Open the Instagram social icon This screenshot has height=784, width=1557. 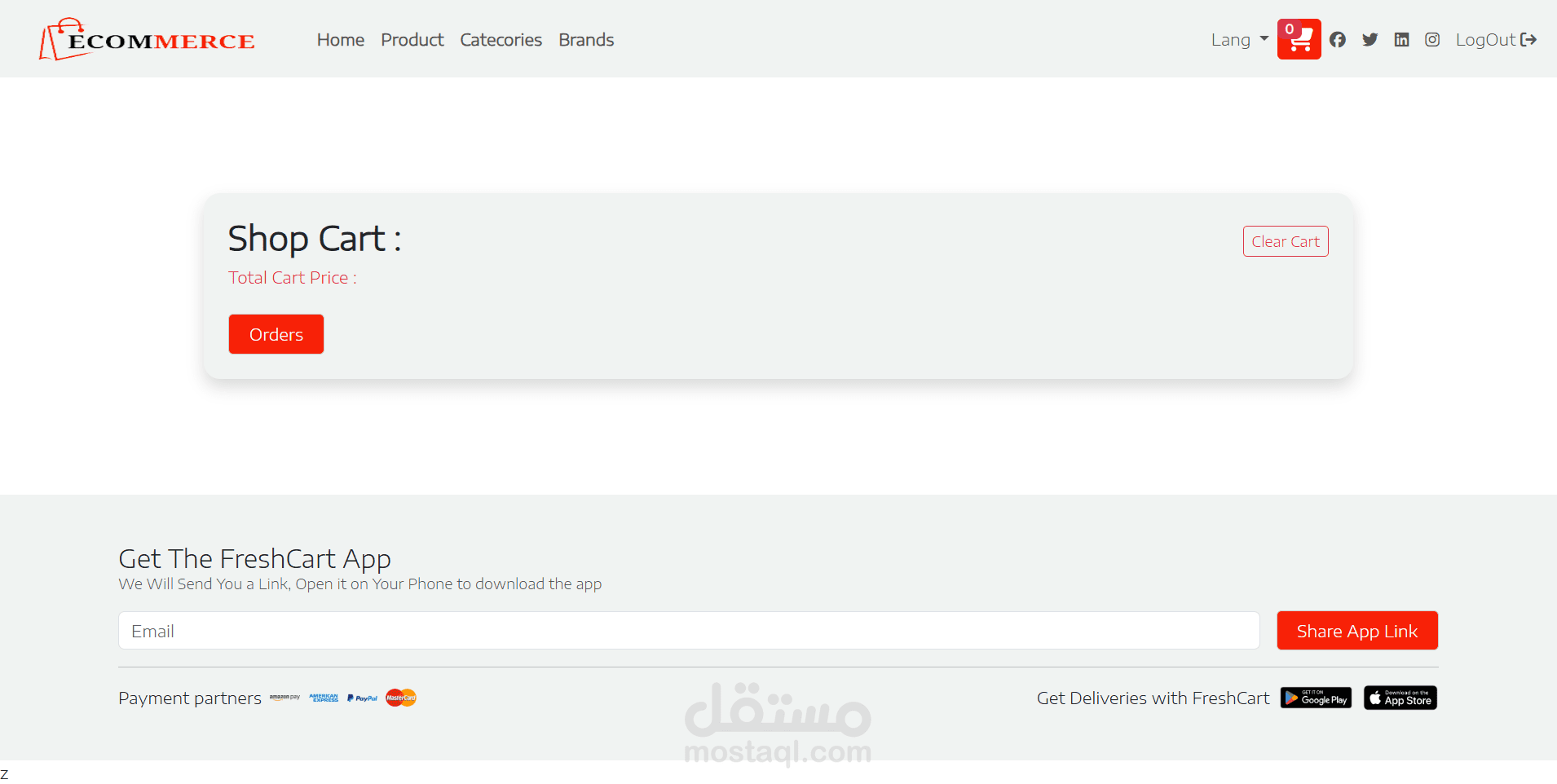[1432, 40]
